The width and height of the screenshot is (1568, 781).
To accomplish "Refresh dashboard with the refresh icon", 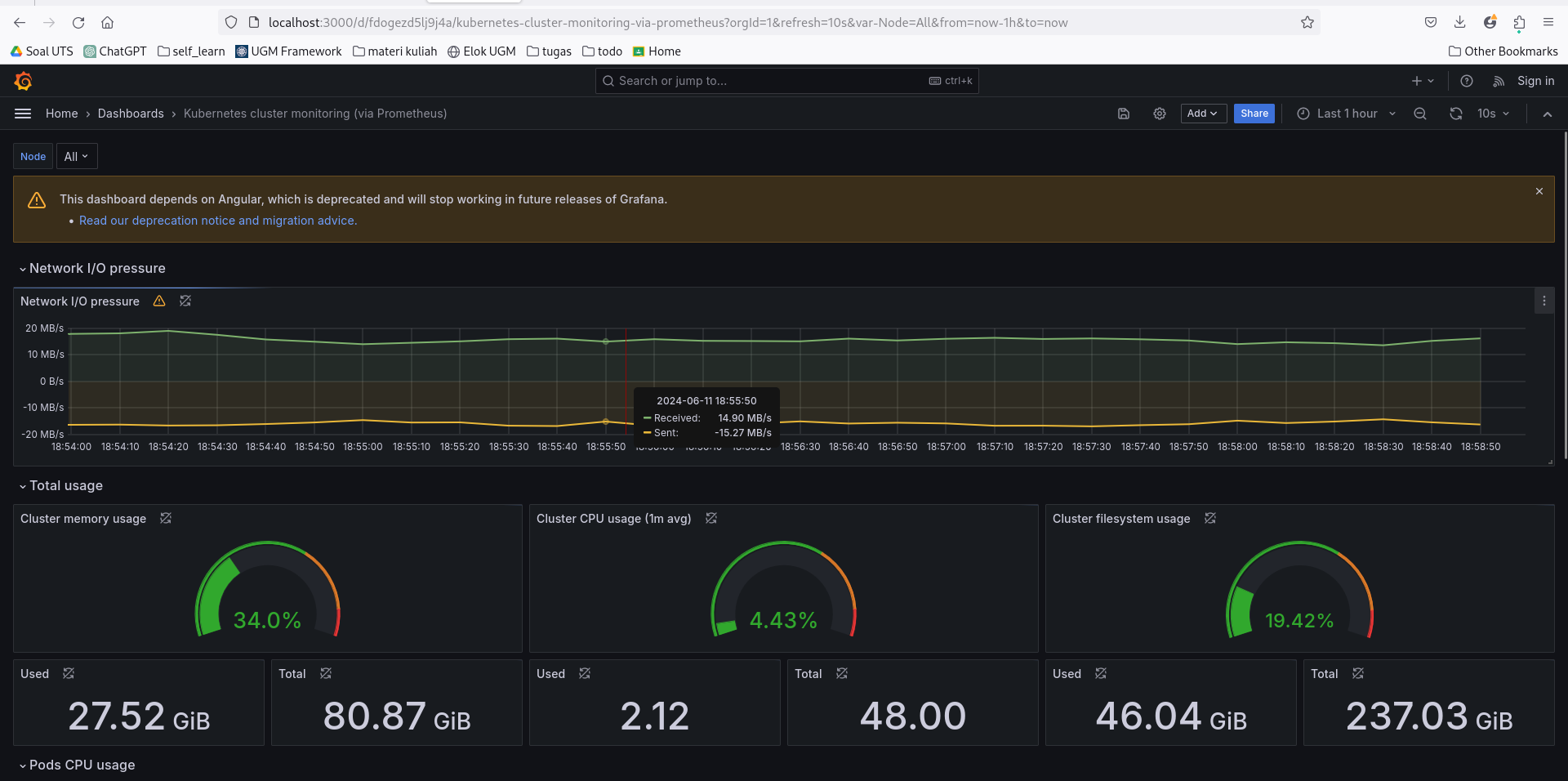I will click(1456, 114).
